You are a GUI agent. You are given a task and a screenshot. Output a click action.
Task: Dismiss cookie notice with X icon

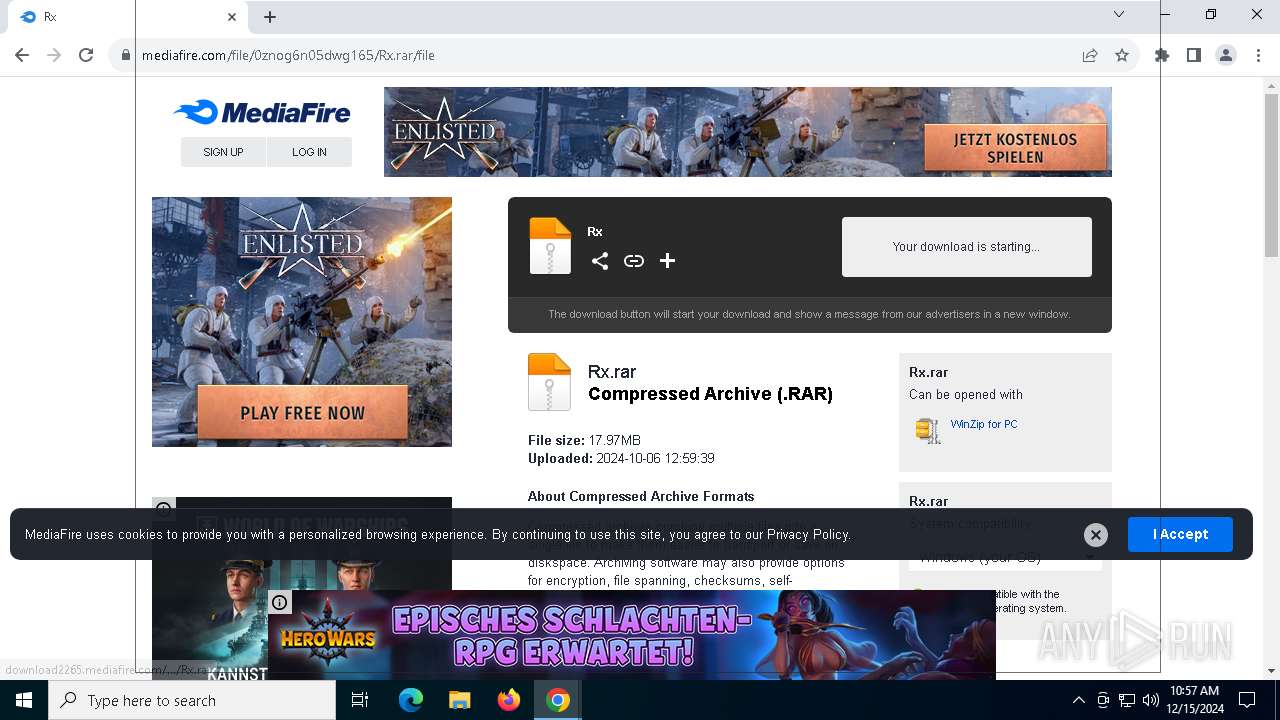pyautogui.click(x=1096, y=535)
